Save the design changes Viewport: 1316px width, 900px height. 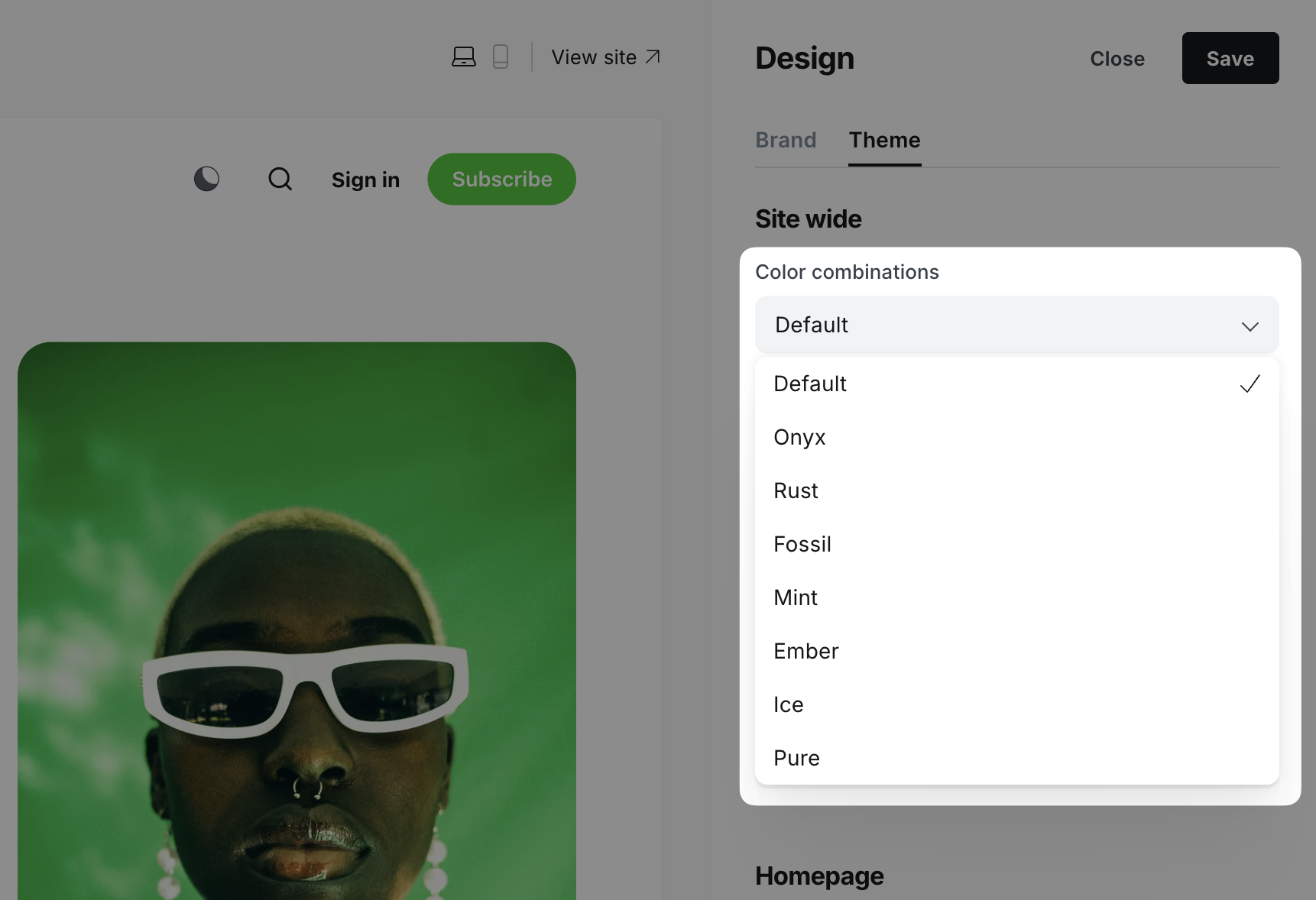(x=1230, y=58)
